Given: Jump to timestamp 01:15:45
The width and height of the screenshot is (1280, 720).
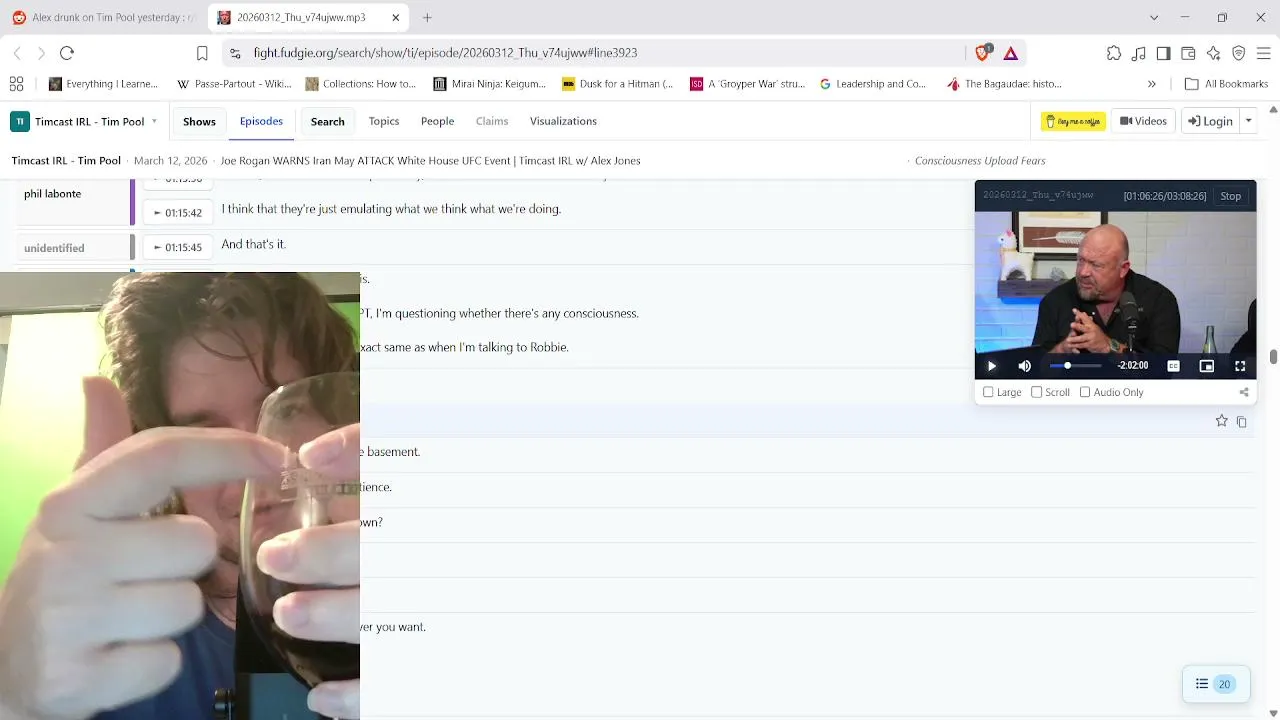Looking at the screenshot, I should click(177, 247).
